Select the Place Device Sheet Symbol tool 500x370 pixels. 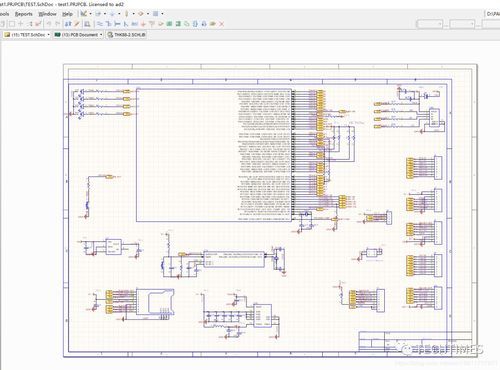click(x=187, y=24)
